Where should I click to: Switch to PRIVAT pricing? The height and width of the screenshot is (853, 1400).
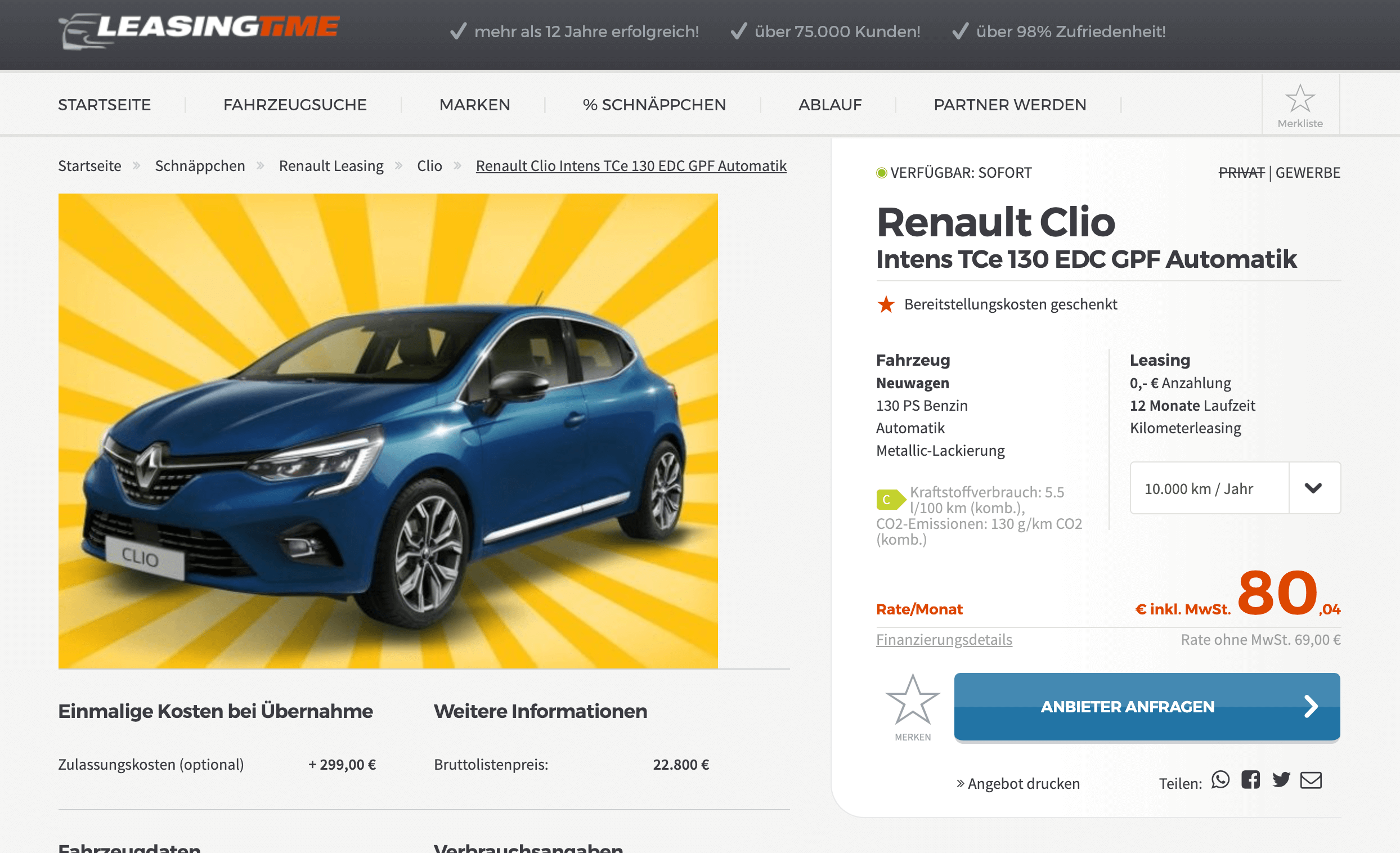[x=1241, y=172]
